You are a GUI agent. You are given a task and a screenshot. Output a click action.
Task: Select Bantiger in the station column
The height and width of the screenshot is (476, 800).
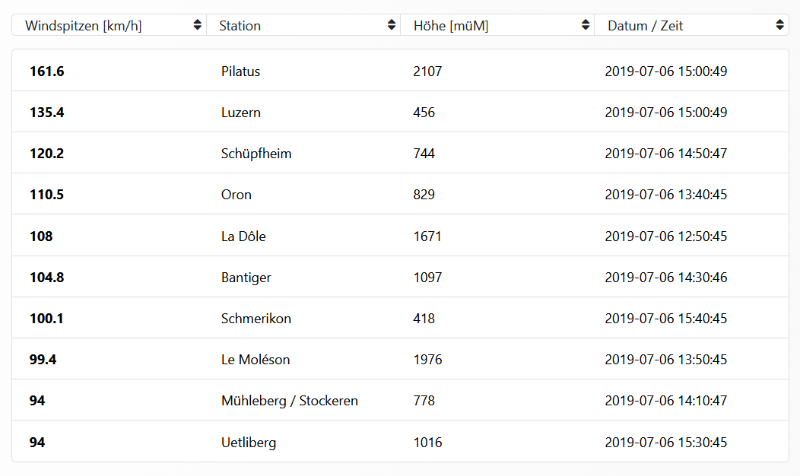pyautogui.click(x=246, y=277)
